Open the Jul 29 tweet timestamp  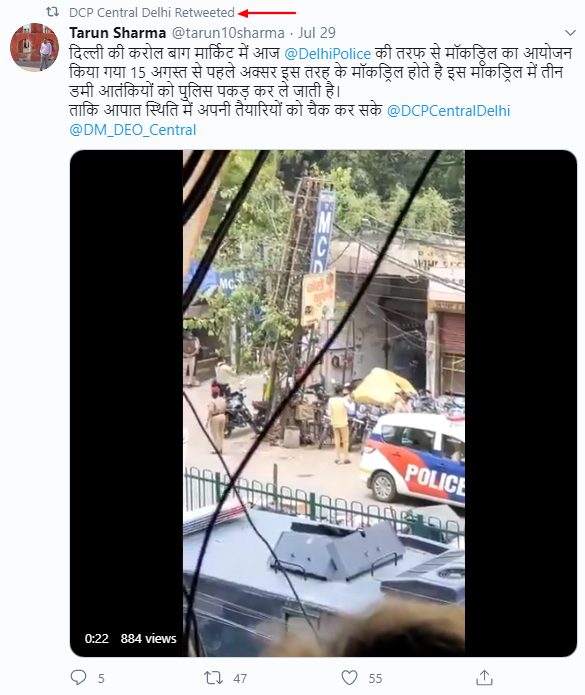pyautogui.click(x=317, y=33)
